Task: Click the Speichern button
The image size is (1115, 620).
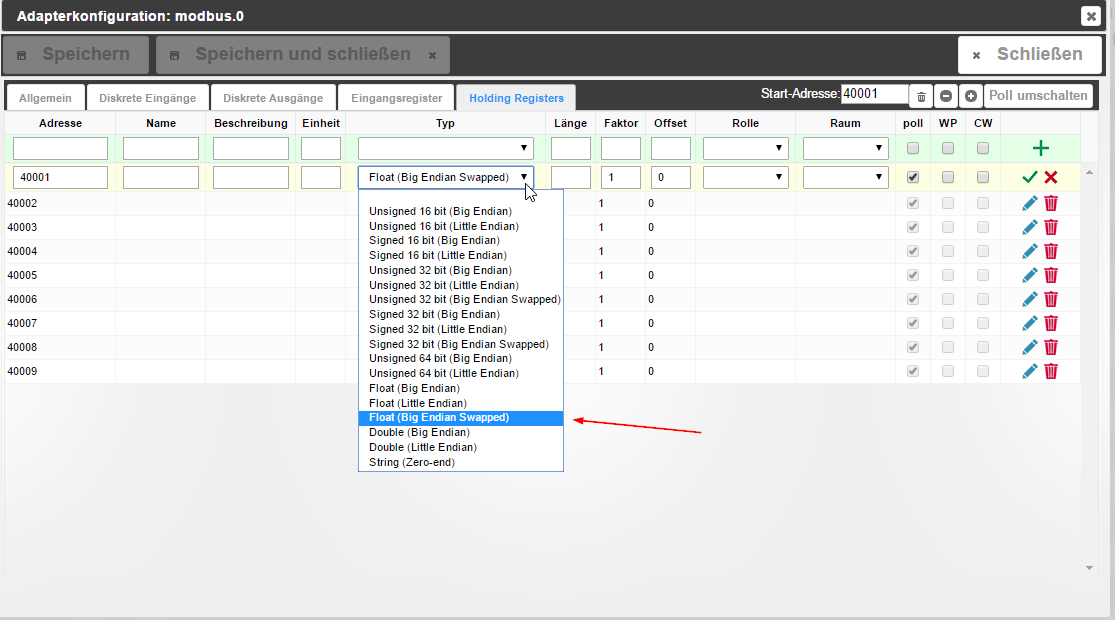Action: click(x=75, y=55)
